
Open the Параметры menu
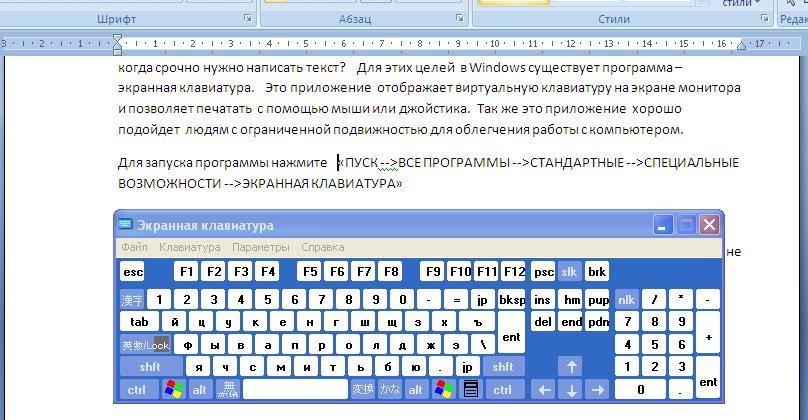coord(261,247)
